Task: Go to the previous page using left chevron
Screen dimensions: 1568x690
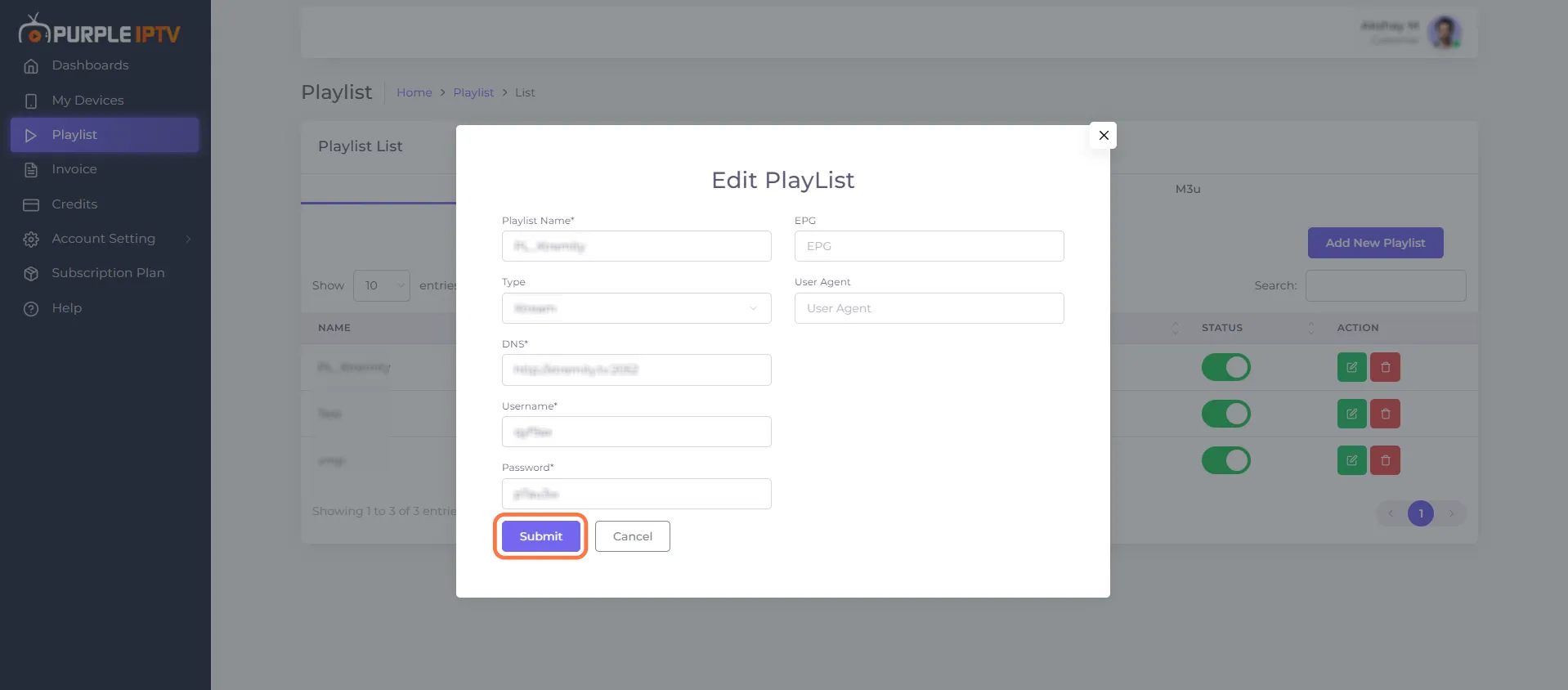Action: [1391, 513]
